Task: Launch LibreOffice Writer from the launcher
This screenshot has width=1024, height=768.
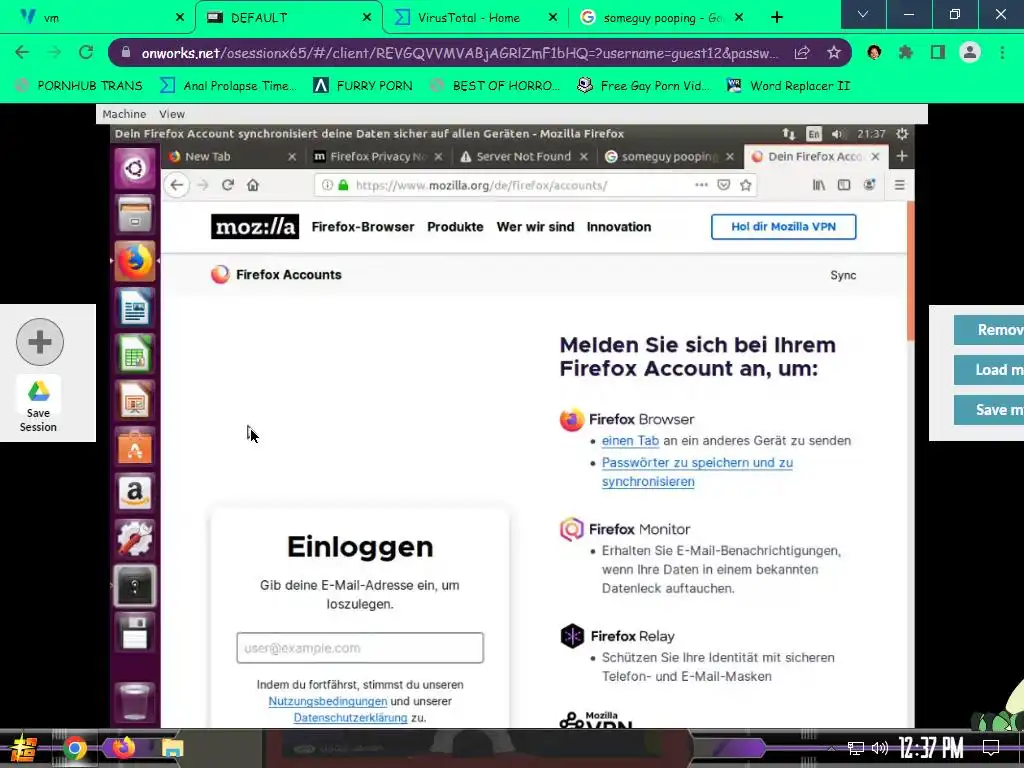Action: pos(135,308)
